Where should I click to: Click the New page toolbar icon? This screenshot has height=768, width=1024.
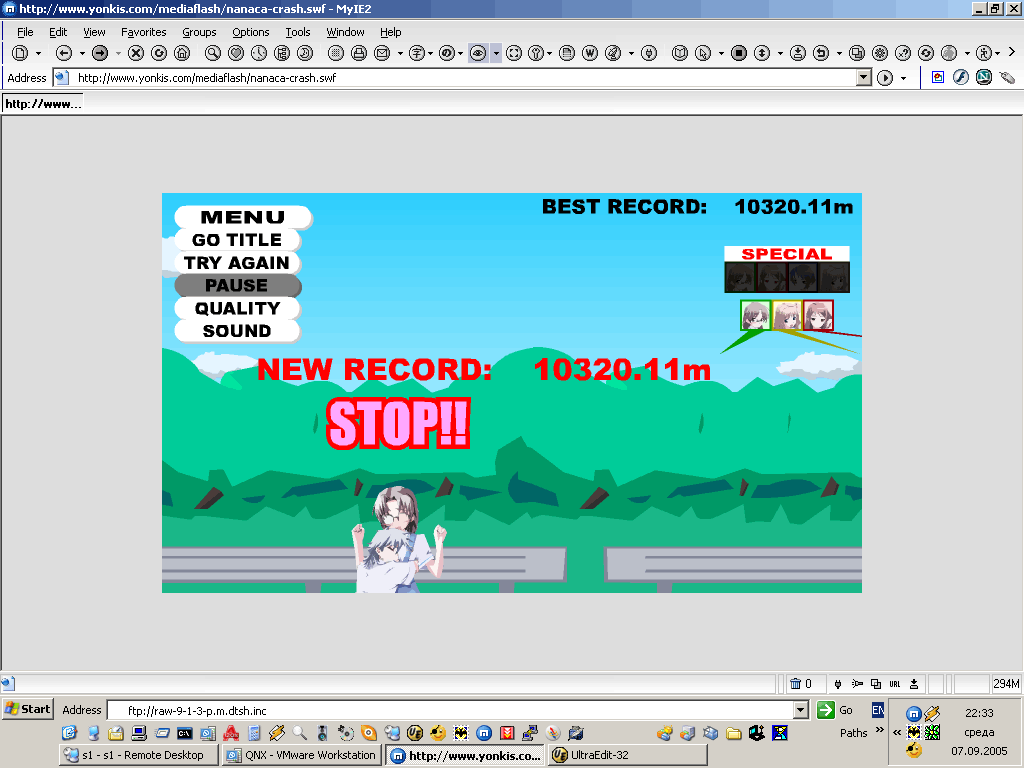pos(21,53)
